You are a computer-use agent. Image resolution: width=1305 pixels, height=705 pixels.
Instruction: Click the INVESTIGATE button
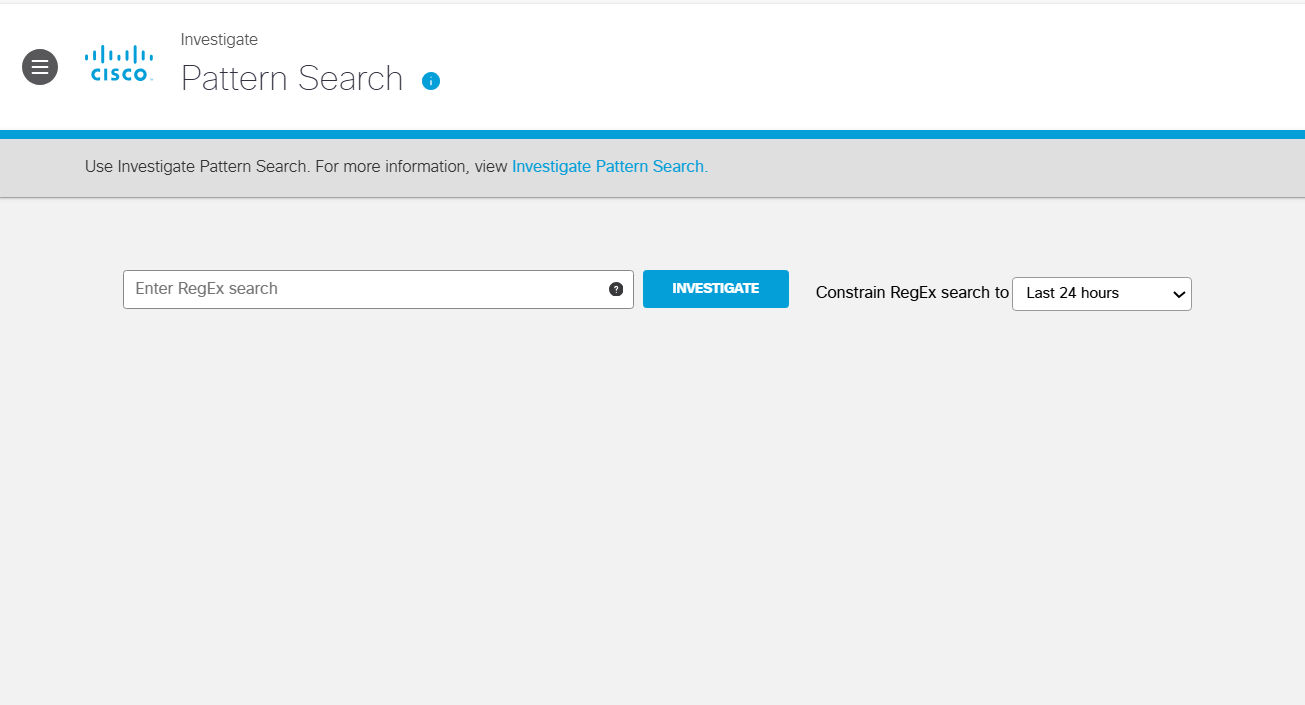click(716, 289)
